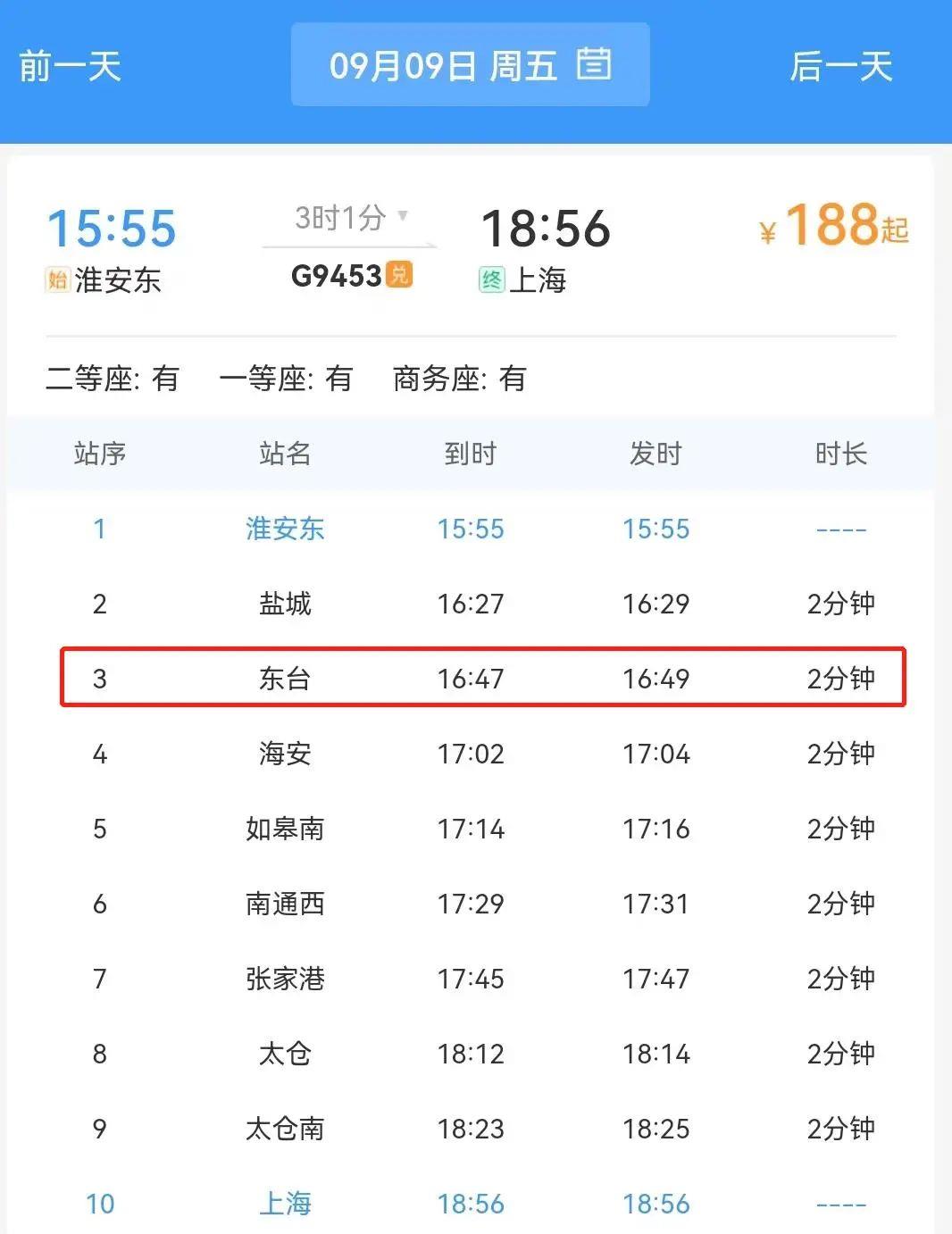
Task: Select 淮安东 in the stop list
Action: pos(285,529)
